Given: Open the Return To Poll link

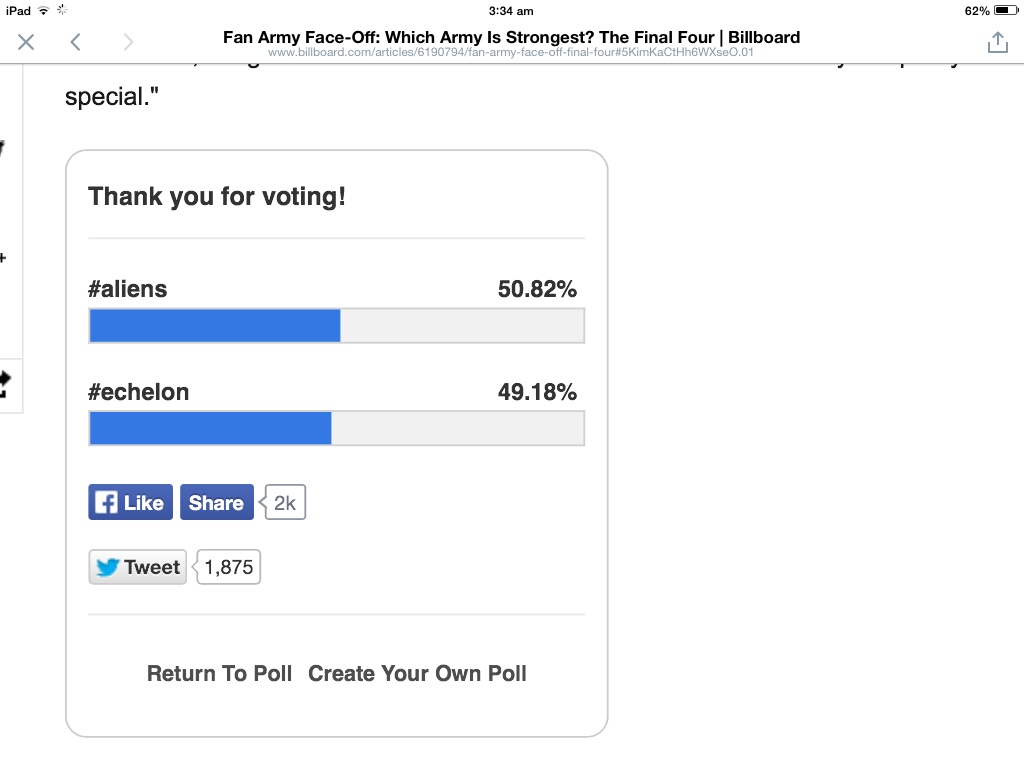Looking at the screenshot, I should tap(219, 673).
